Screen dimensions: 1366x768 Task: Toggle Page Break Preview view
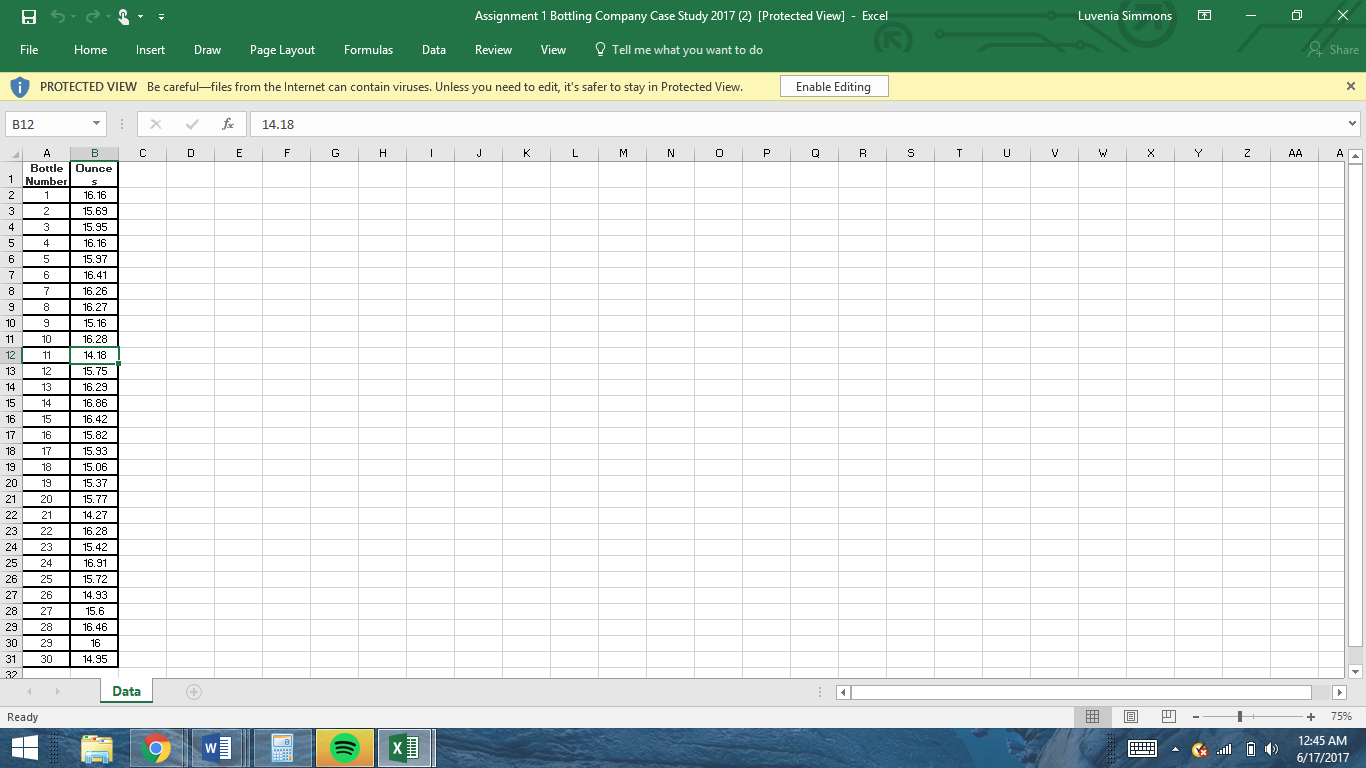coord(1168,717)
